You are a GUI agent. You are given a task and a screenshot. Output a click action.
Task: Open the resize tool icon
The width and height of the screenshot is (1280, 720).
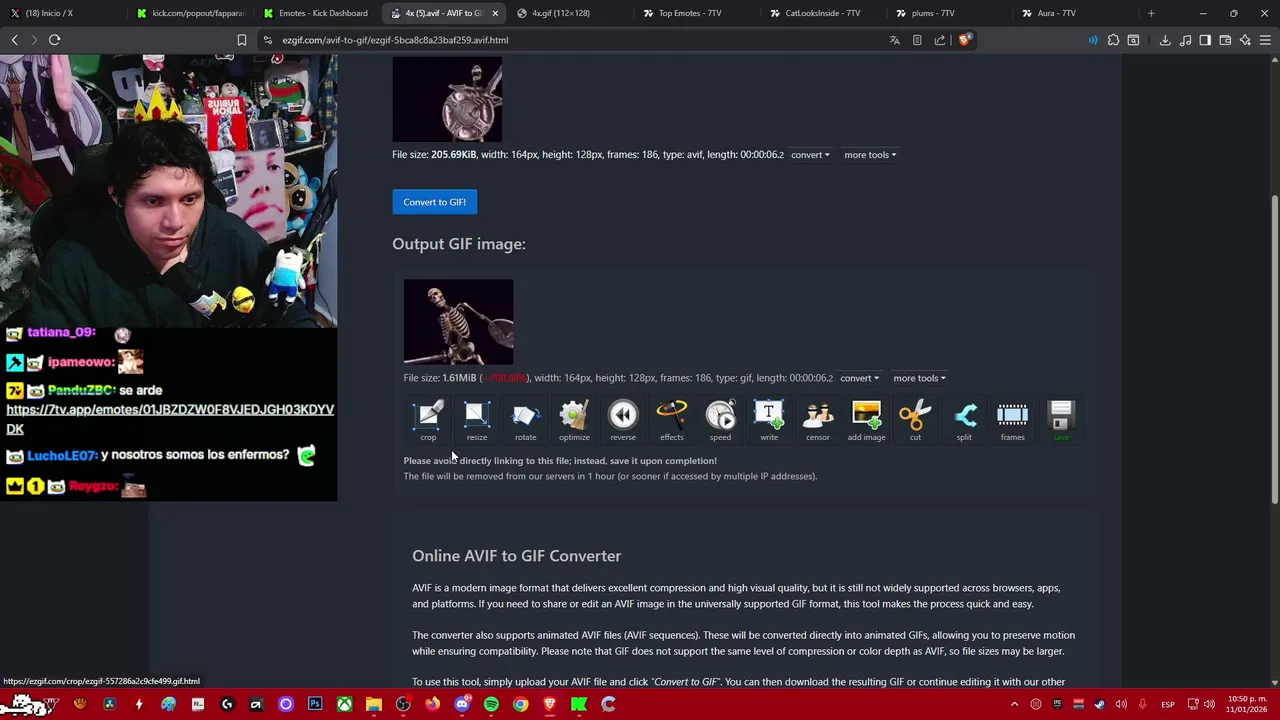pyautogui.click(x=477, y=420)
